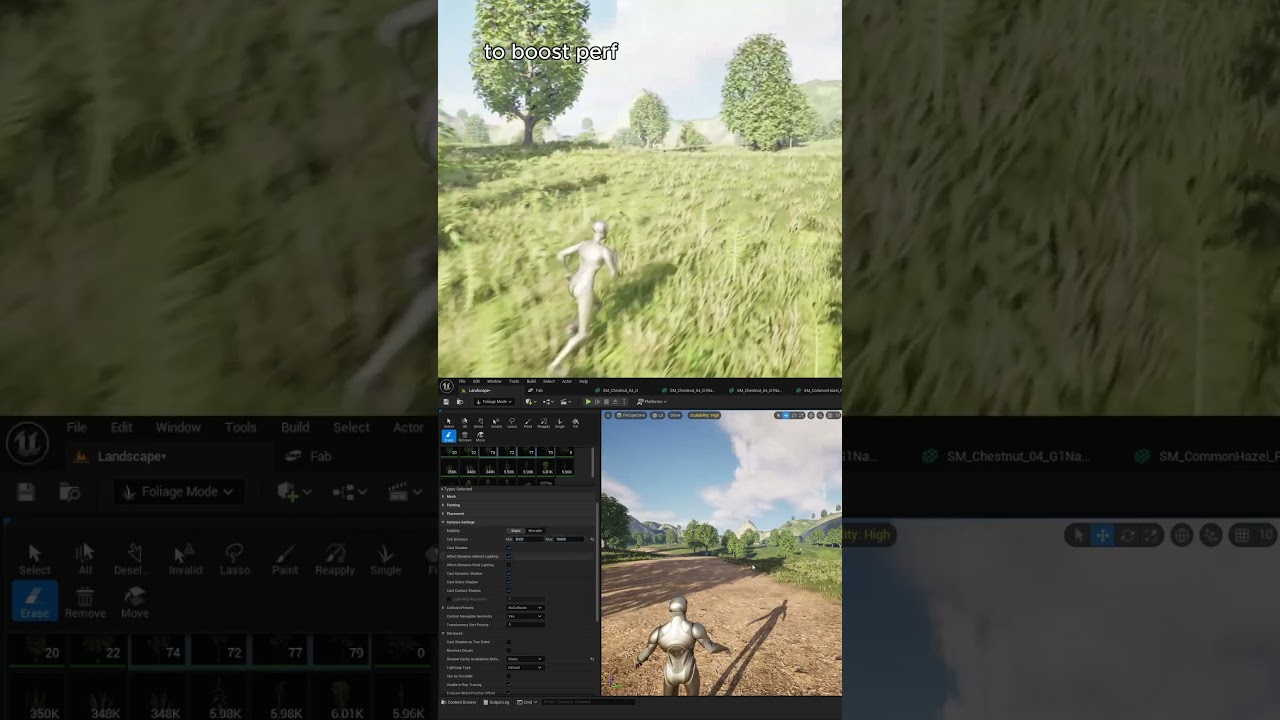Switch to the Fab tab

(535, 390)
